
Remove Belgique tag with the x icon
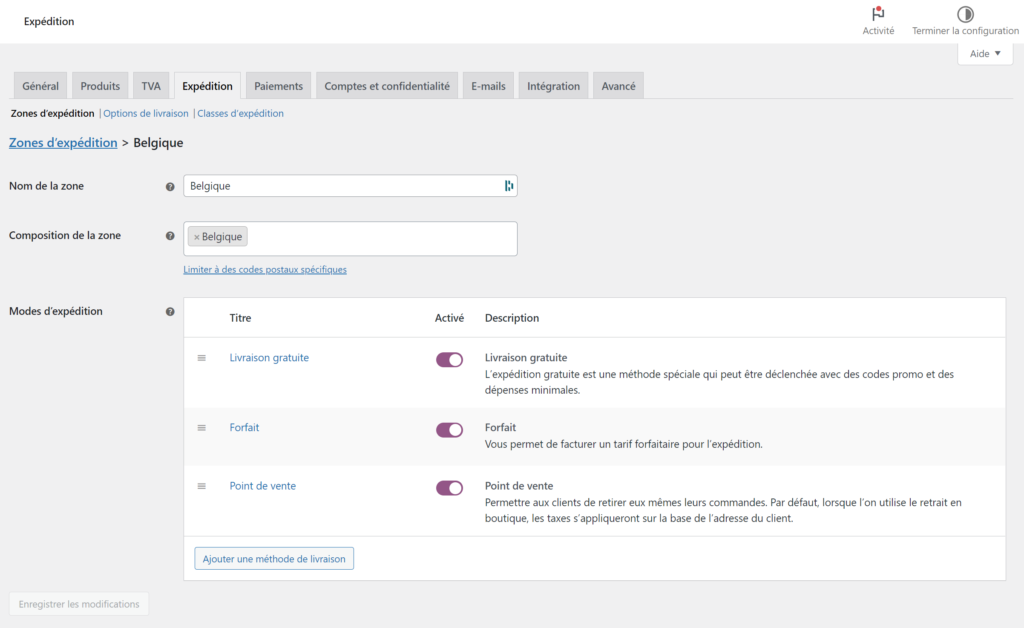[197, 237]
